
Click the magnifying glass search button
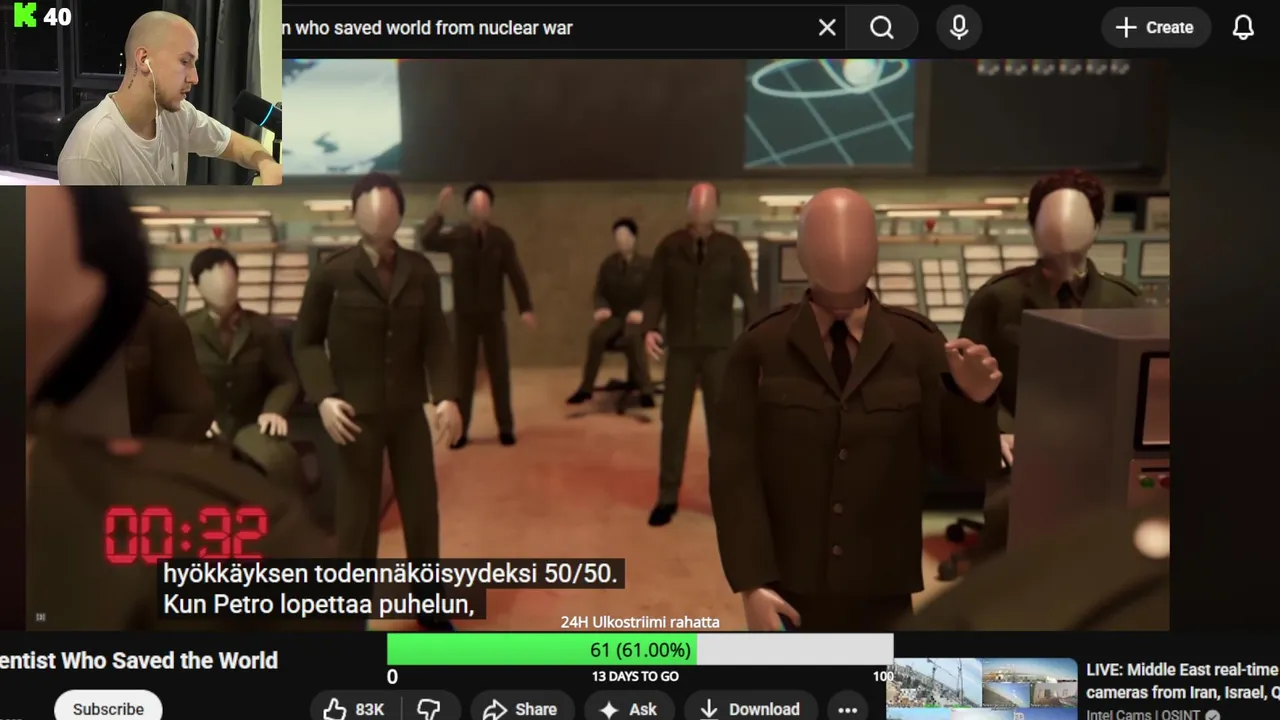tap(882, 28)
